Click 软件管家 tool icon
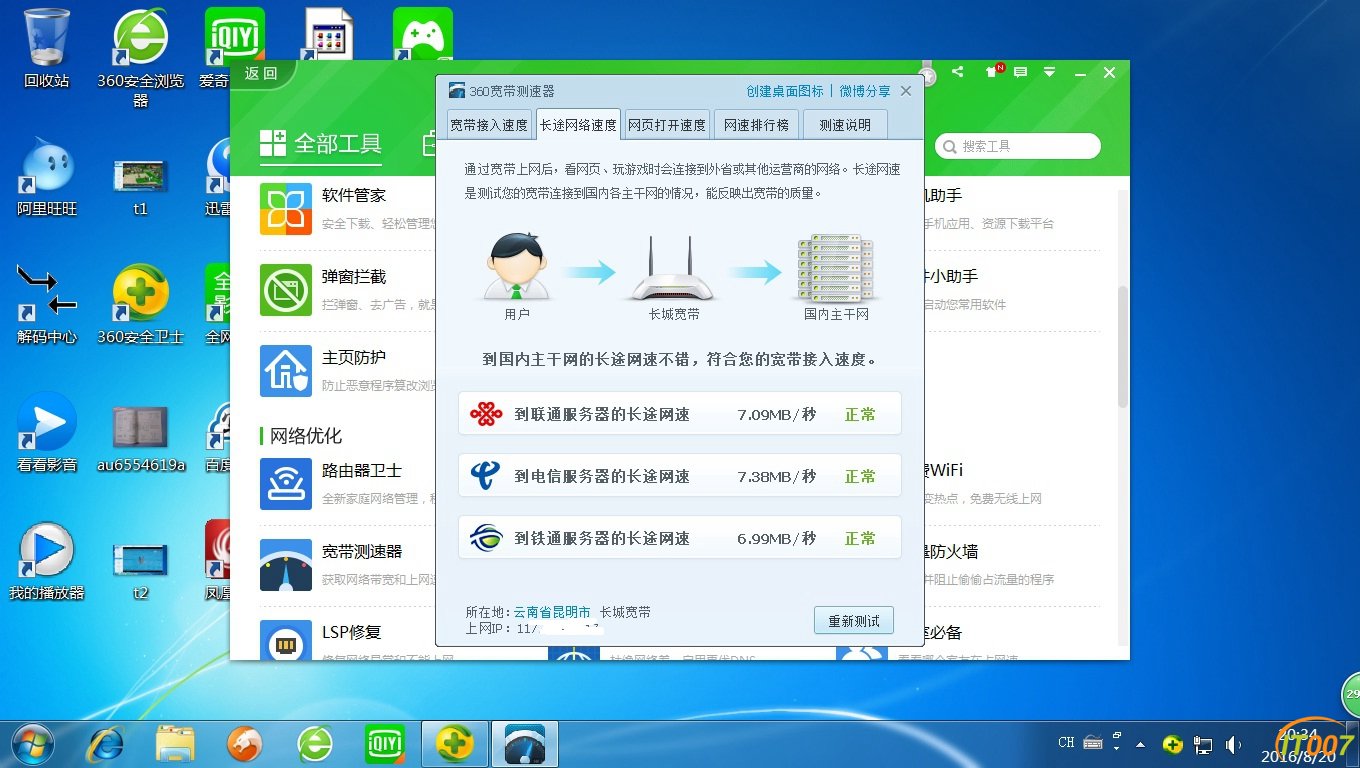 point(286,208)
